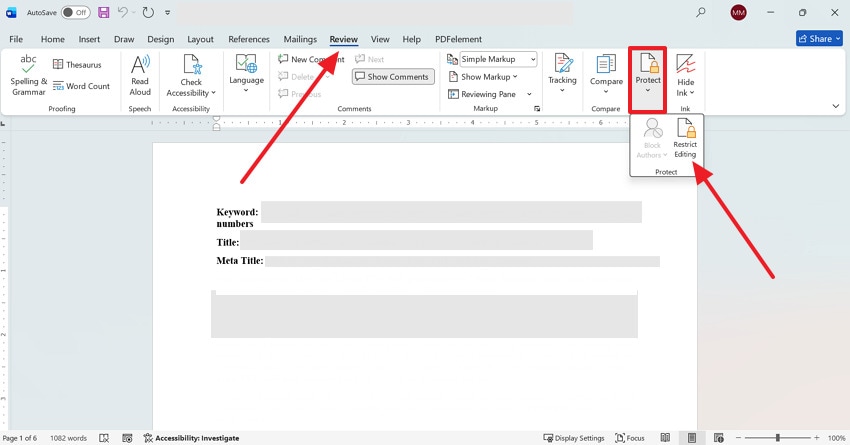850x445 pixels.
Task: Start Read Aloud
Action: [x=140, y=75]
